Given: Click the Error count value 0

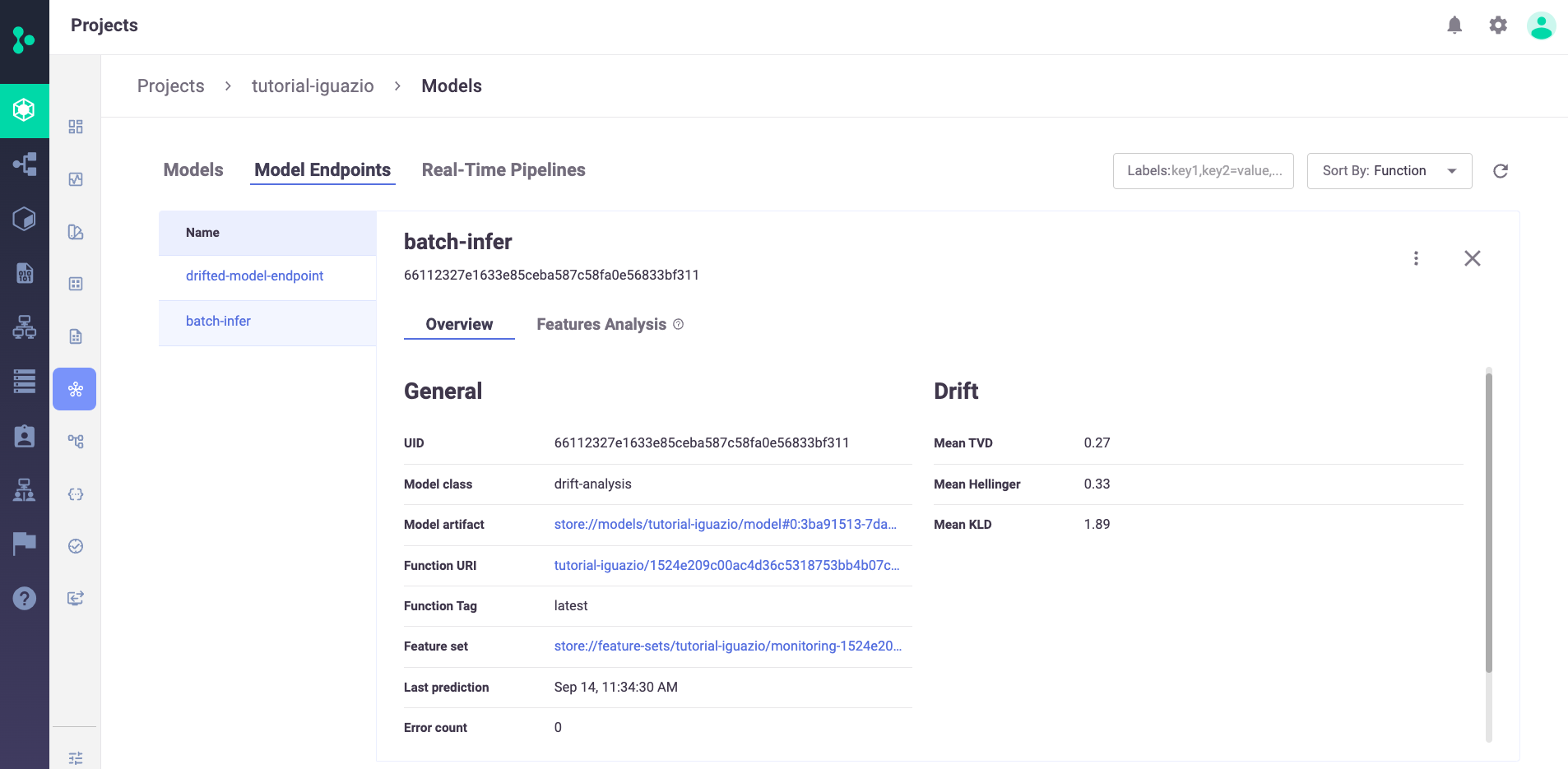Looking at the screenshot, I should click(558, 728).
